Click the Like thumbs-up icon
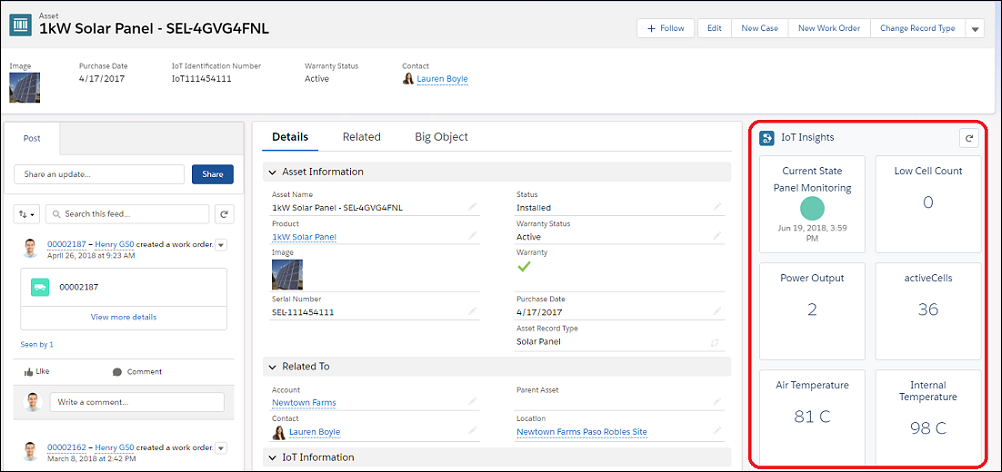 (29, 371)
